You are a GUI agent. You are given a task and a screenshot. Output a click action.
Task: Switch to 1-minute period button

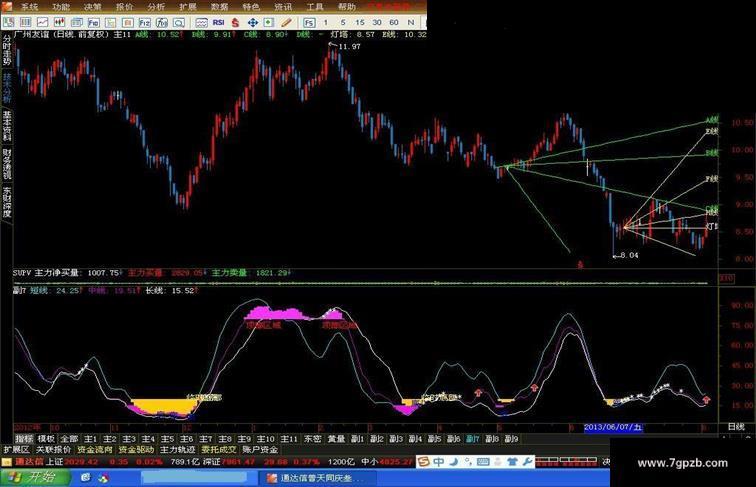[325, 22]
